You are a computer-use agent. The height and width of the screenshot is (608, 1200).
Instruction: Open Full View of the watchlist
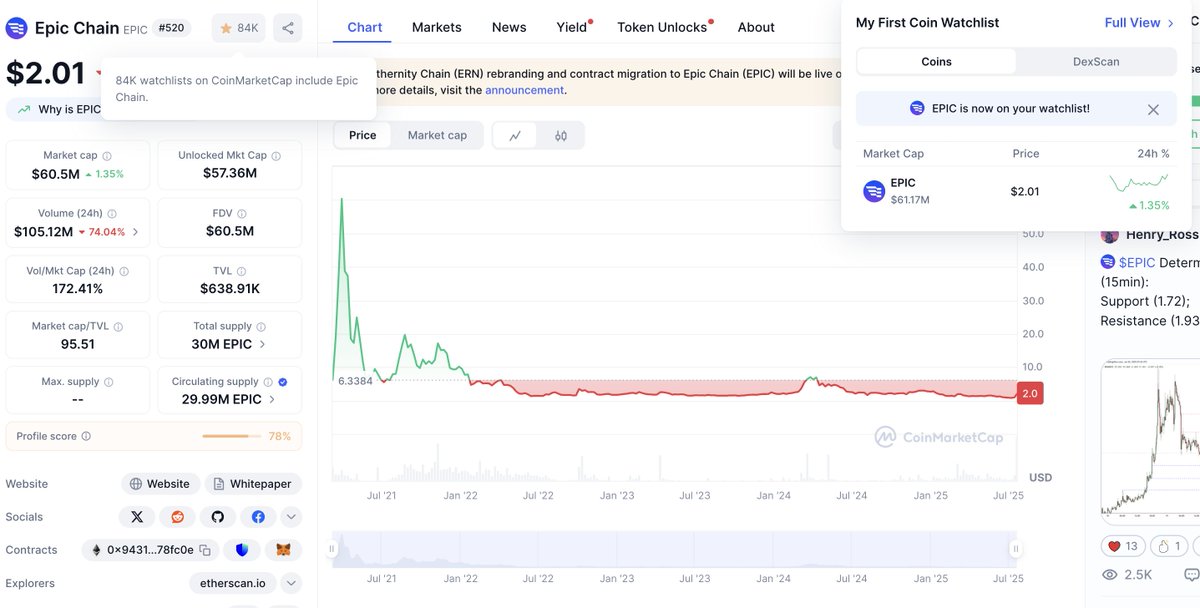(1139, 22)
